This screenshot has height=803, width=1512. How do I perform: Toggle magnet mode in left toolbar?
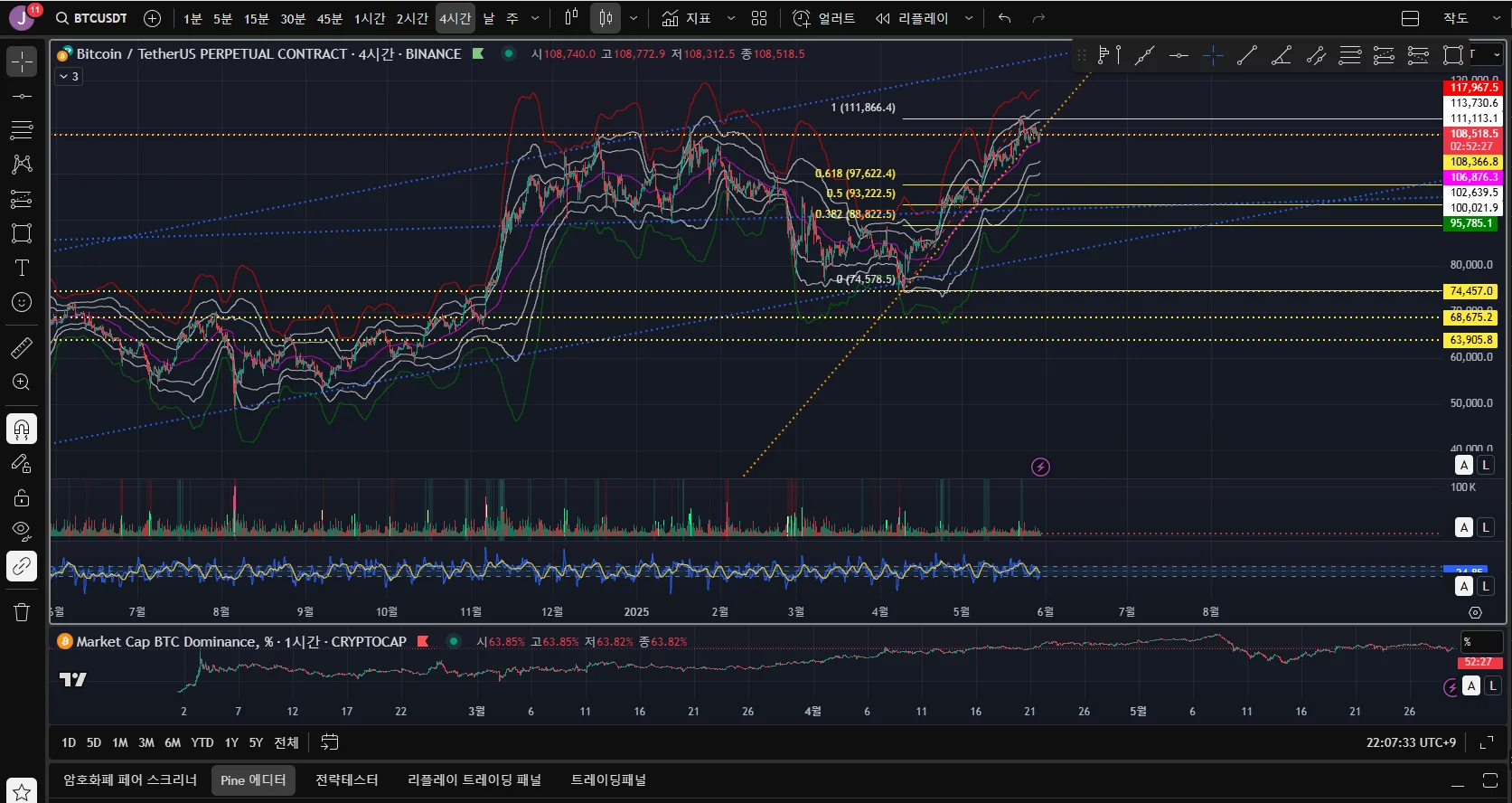tap(22, 429)
